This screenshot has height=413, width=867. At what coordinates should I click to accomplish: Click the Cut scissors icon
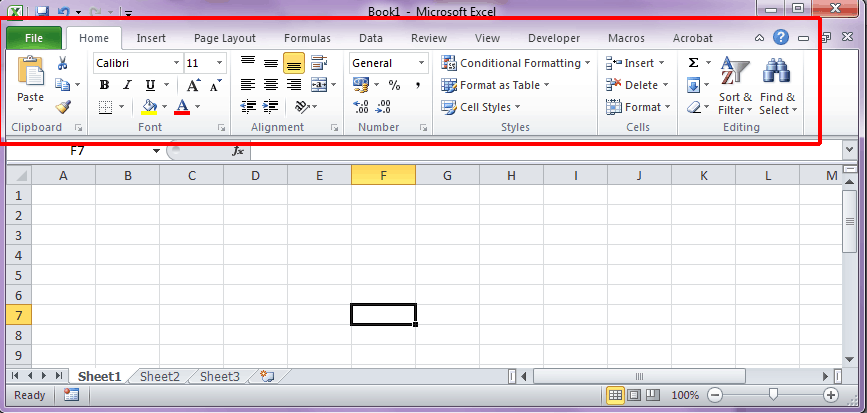click(62, 63)
